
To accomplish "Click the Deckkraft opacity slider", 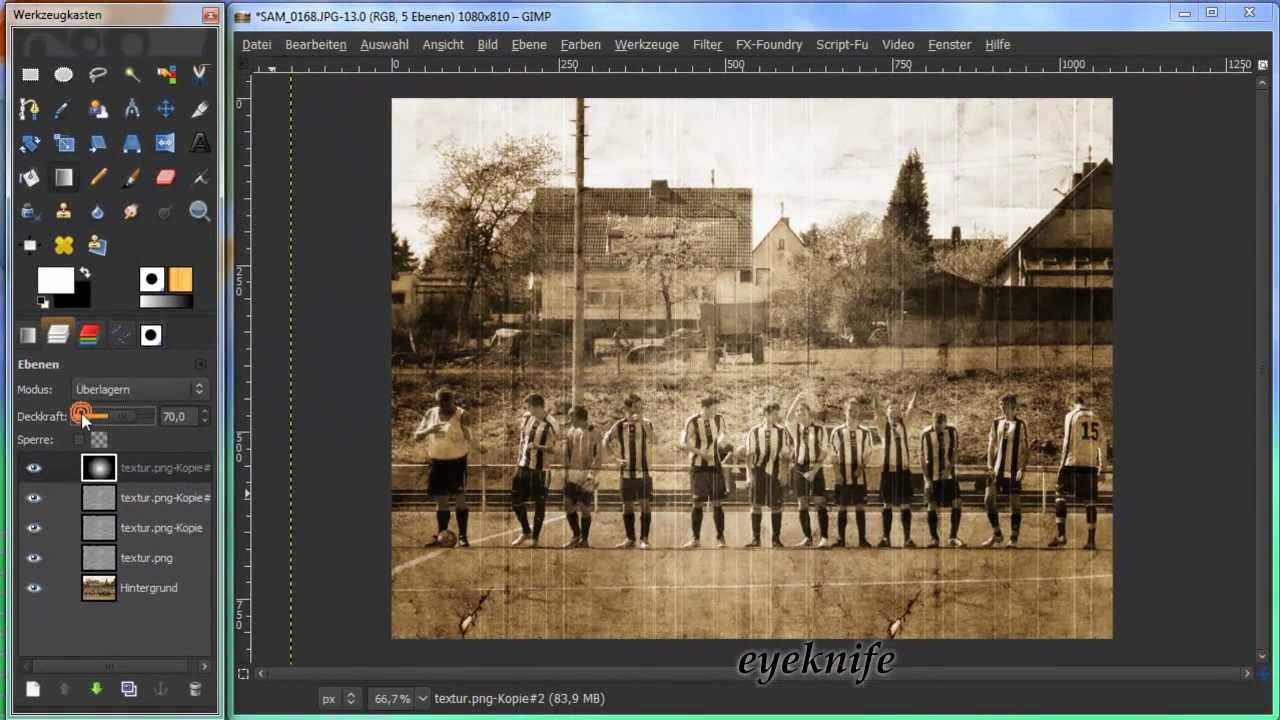I will tap(113, 416).
